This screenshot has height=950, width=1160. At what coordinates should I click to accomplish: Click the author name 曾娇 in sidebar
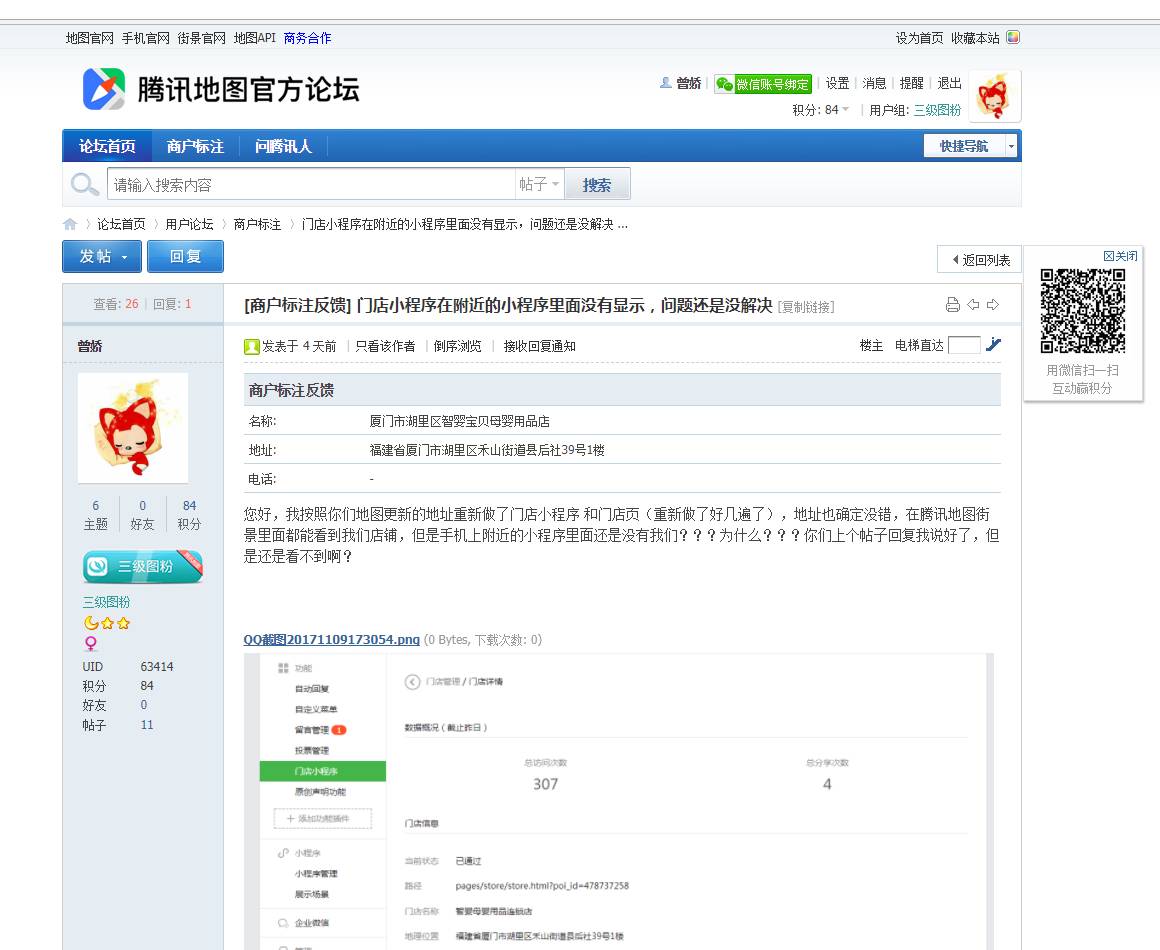click(x=90, y=346)
